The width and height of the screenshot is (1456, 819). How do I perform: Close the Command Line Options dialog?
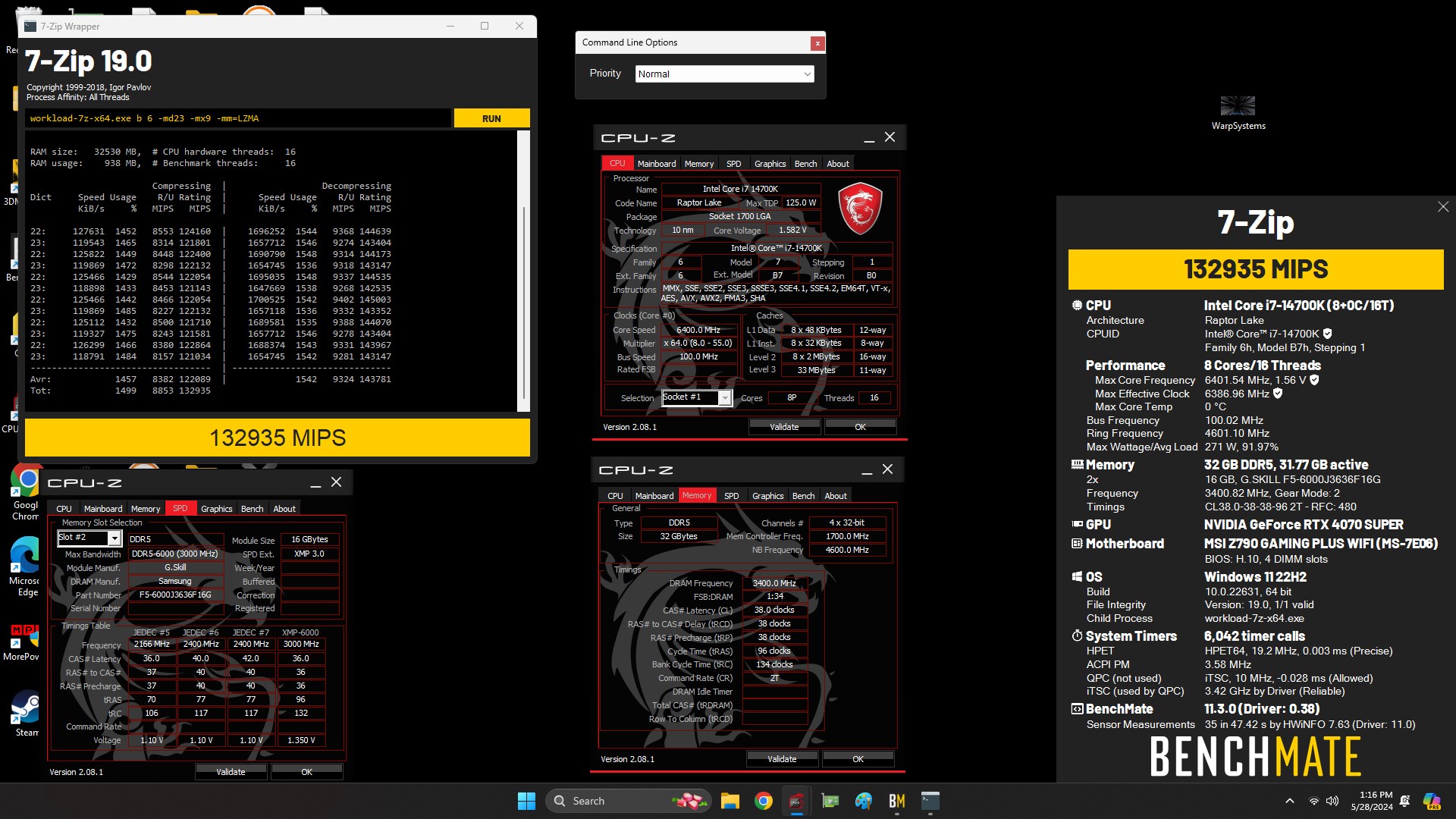coord(817,43)
